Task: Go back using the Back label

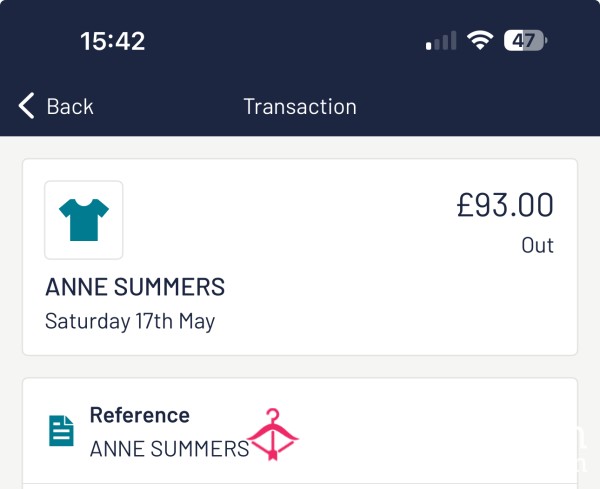Action: (x=70, y=106)
